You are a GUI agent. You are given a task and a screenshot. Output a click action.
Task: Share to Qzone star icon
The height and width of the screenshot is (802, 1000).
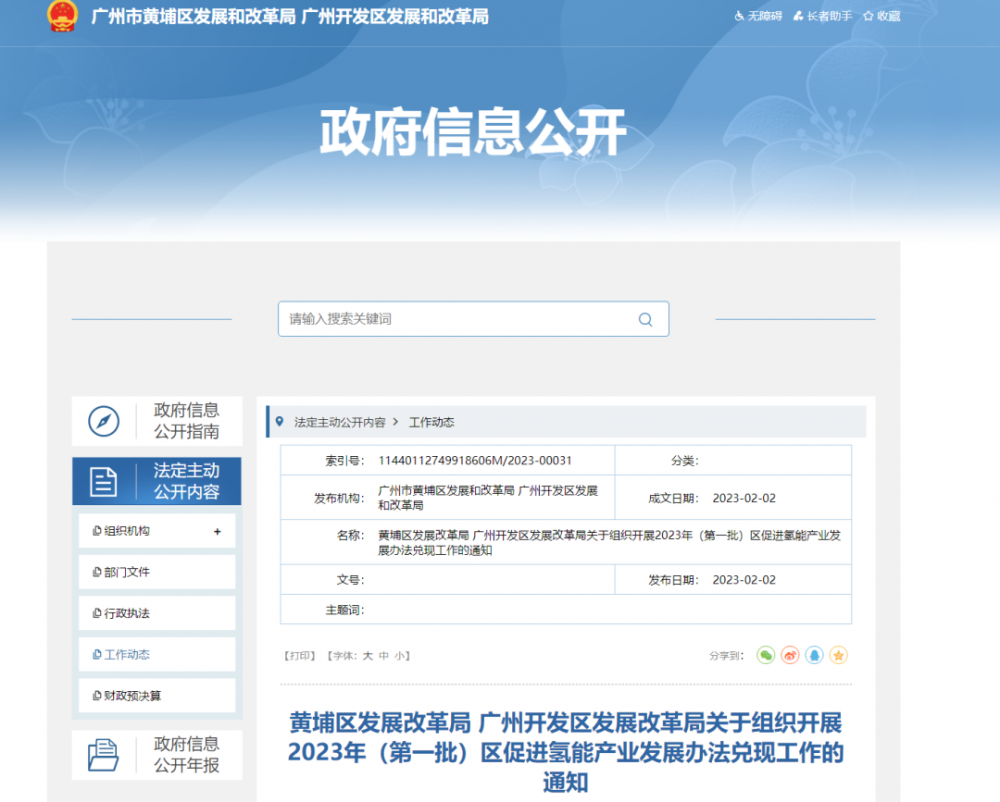point(838,655)
